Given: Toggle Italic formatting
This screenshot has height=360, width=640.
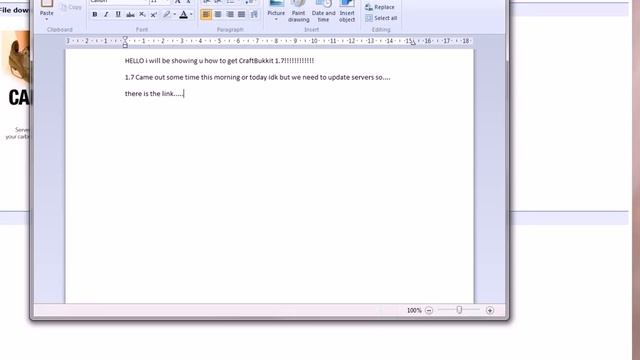Looking at the screenshot, I should tap(106, 15).
